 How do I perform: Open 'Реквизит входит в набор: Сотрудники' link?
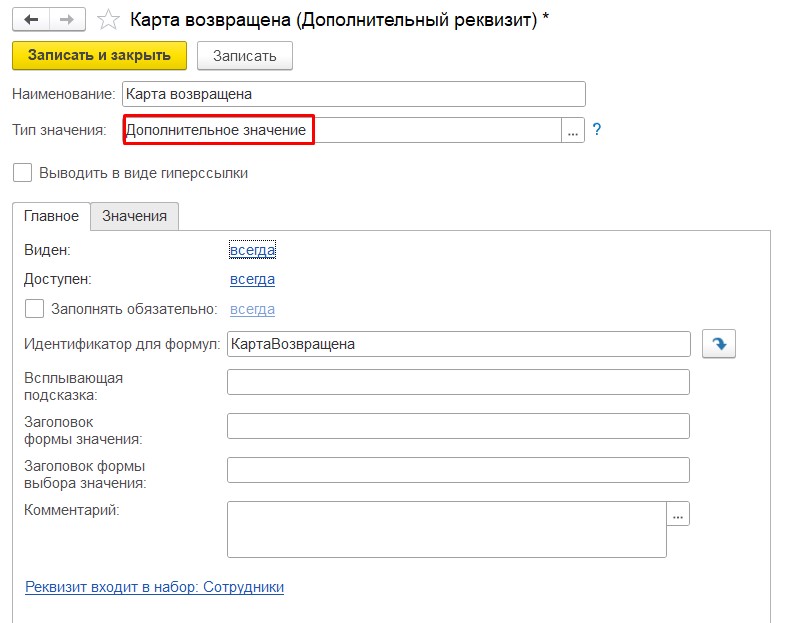point(154,587)
